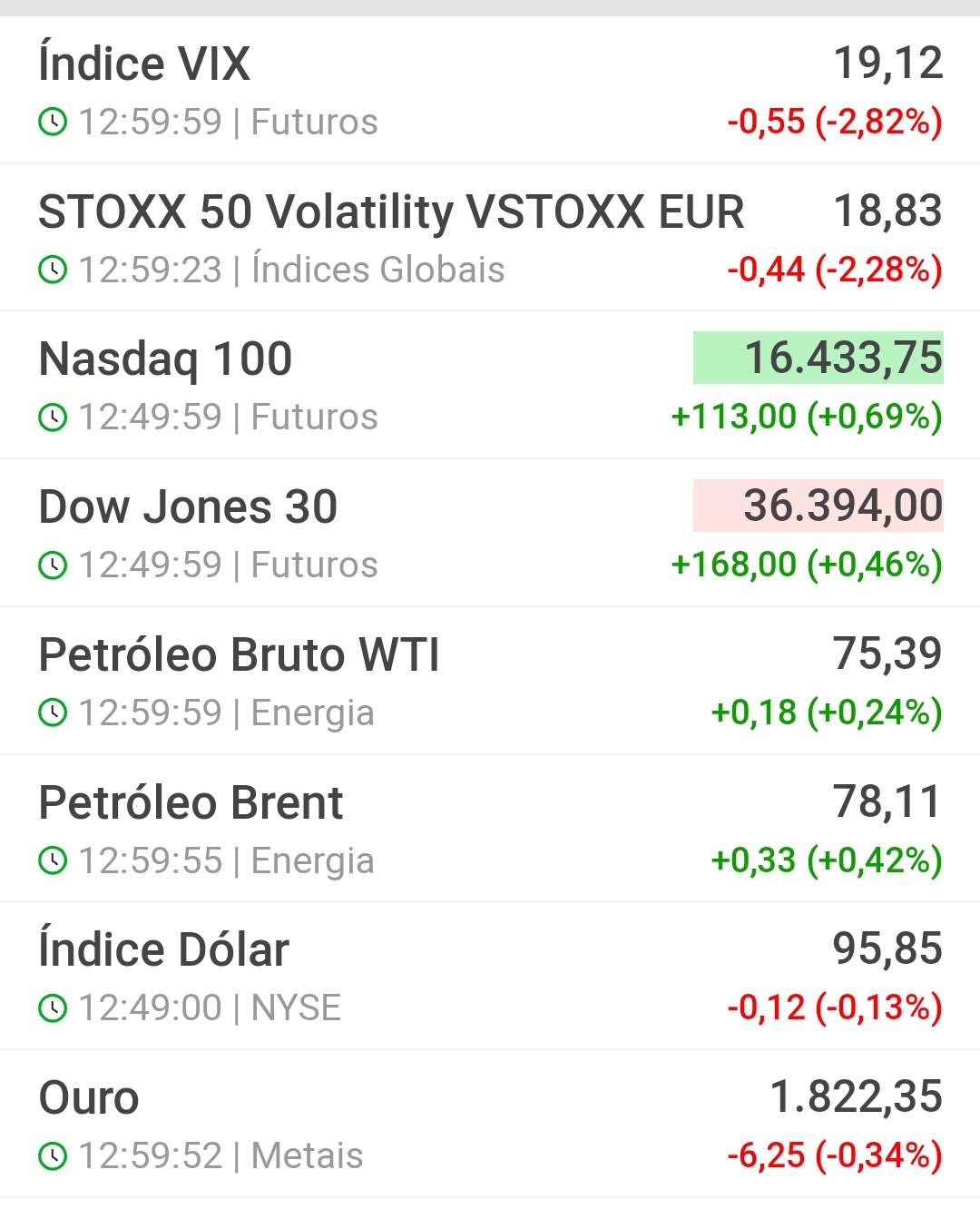Open STOXX 50 Volatility VSTOXX EUR
The image size is (980, 1209).
point(391,211)
